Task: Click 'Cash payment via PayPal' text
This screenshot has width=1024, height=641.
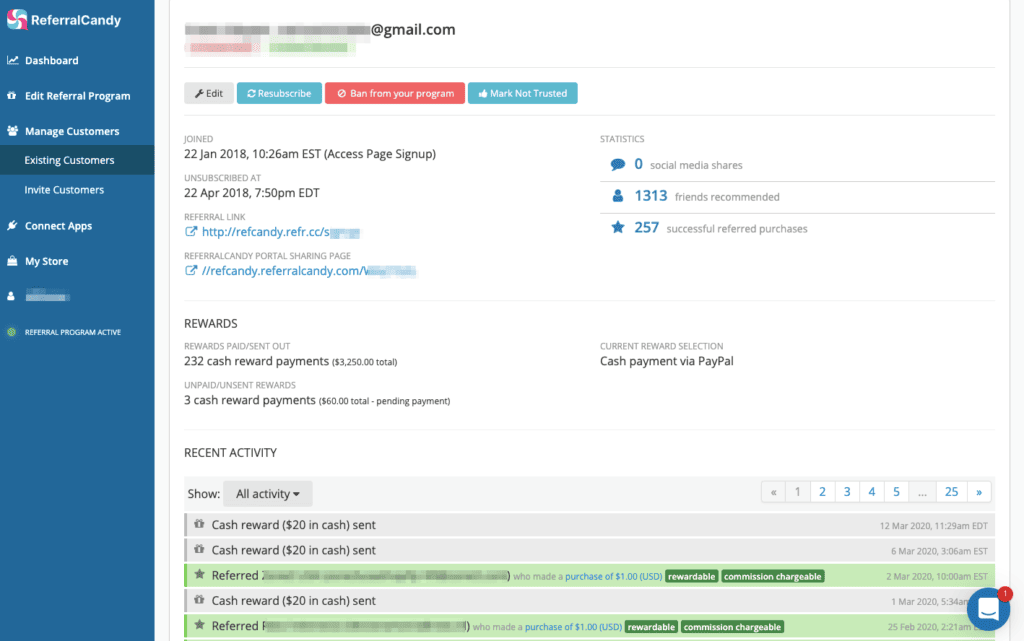Action: click(x=667, y=361)
